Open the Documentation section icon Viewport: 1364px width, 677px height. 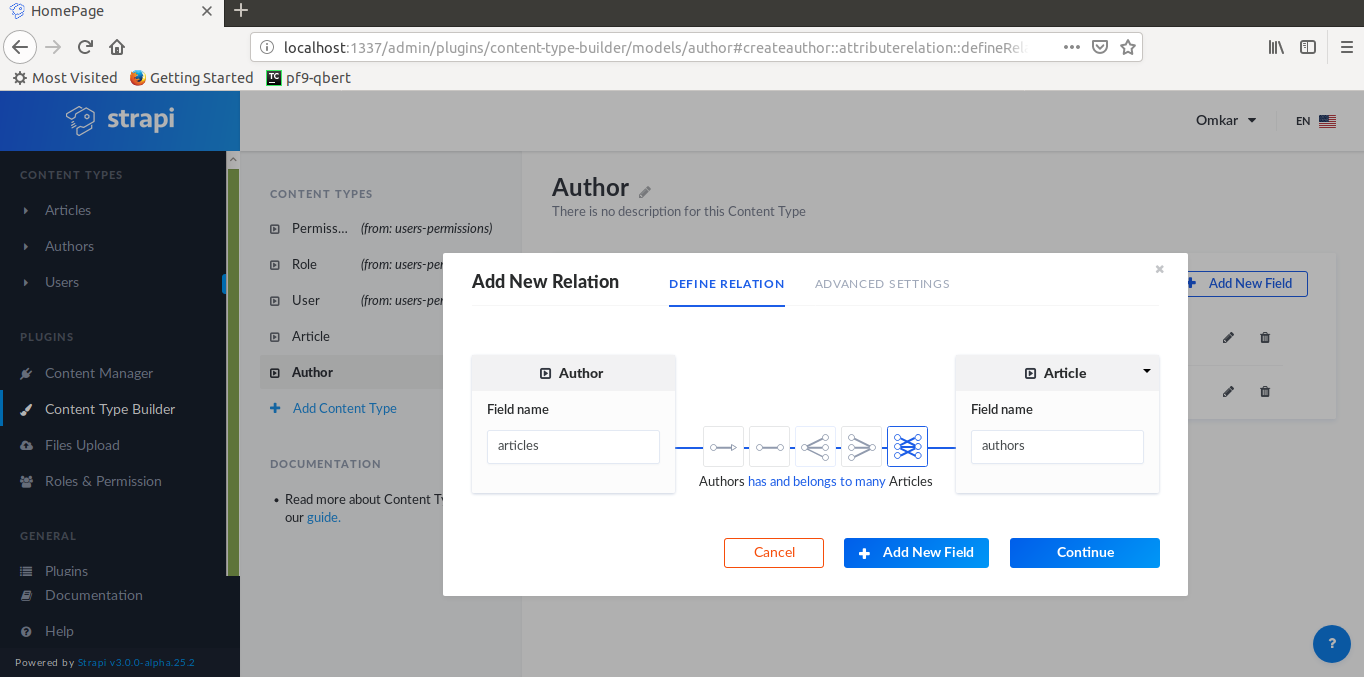[x=26, y=594]
